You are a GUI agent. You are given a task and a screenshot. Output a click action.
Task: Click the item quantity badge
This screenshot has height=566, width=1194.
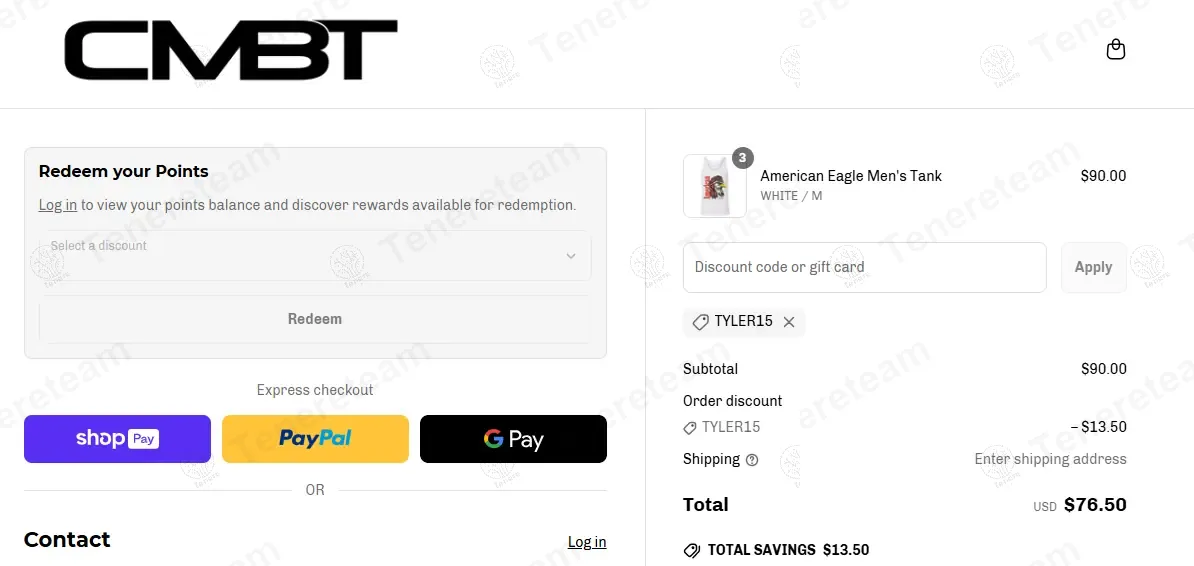coord(742,158)
